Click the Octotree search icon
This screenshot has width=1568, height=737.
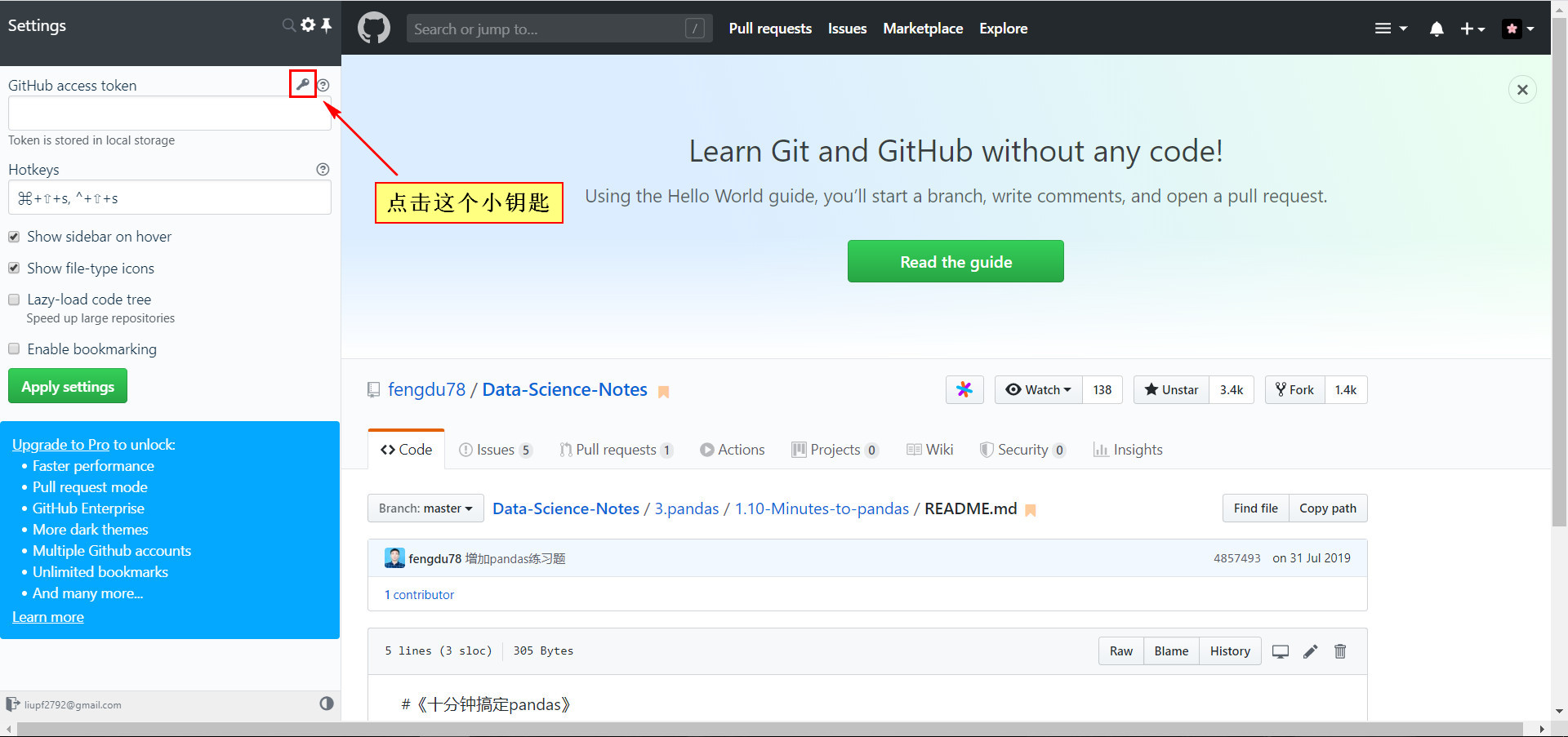point(288,25)
